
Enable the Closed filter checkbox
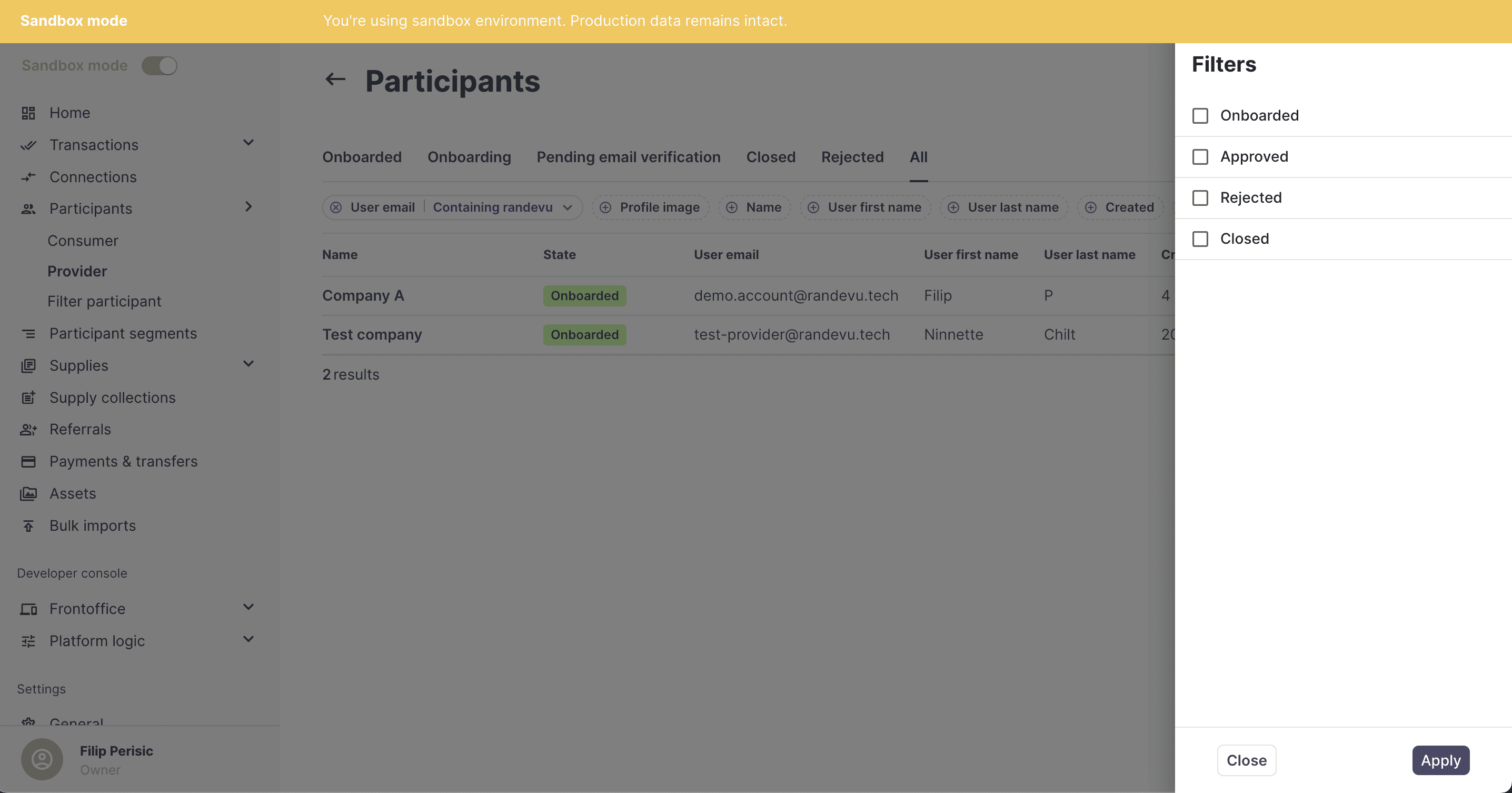pyautogui.click(x=1200, y=238)
